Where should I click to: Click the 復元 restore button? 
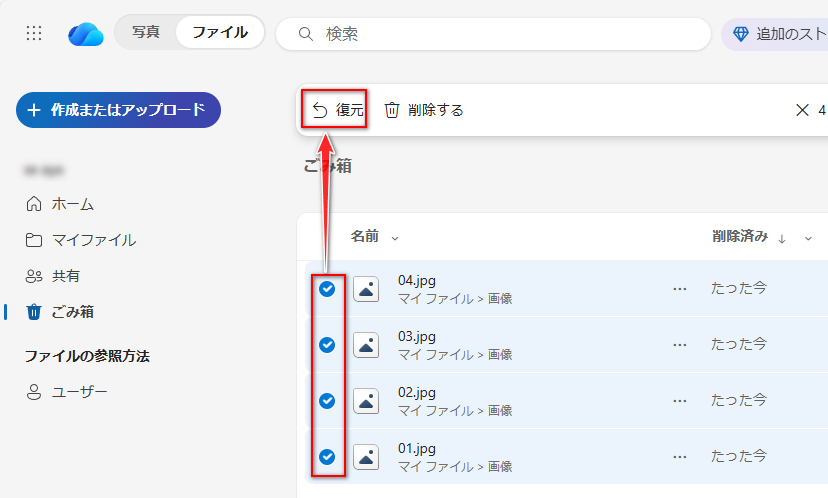pyautogui.click(x=337, y=110)
